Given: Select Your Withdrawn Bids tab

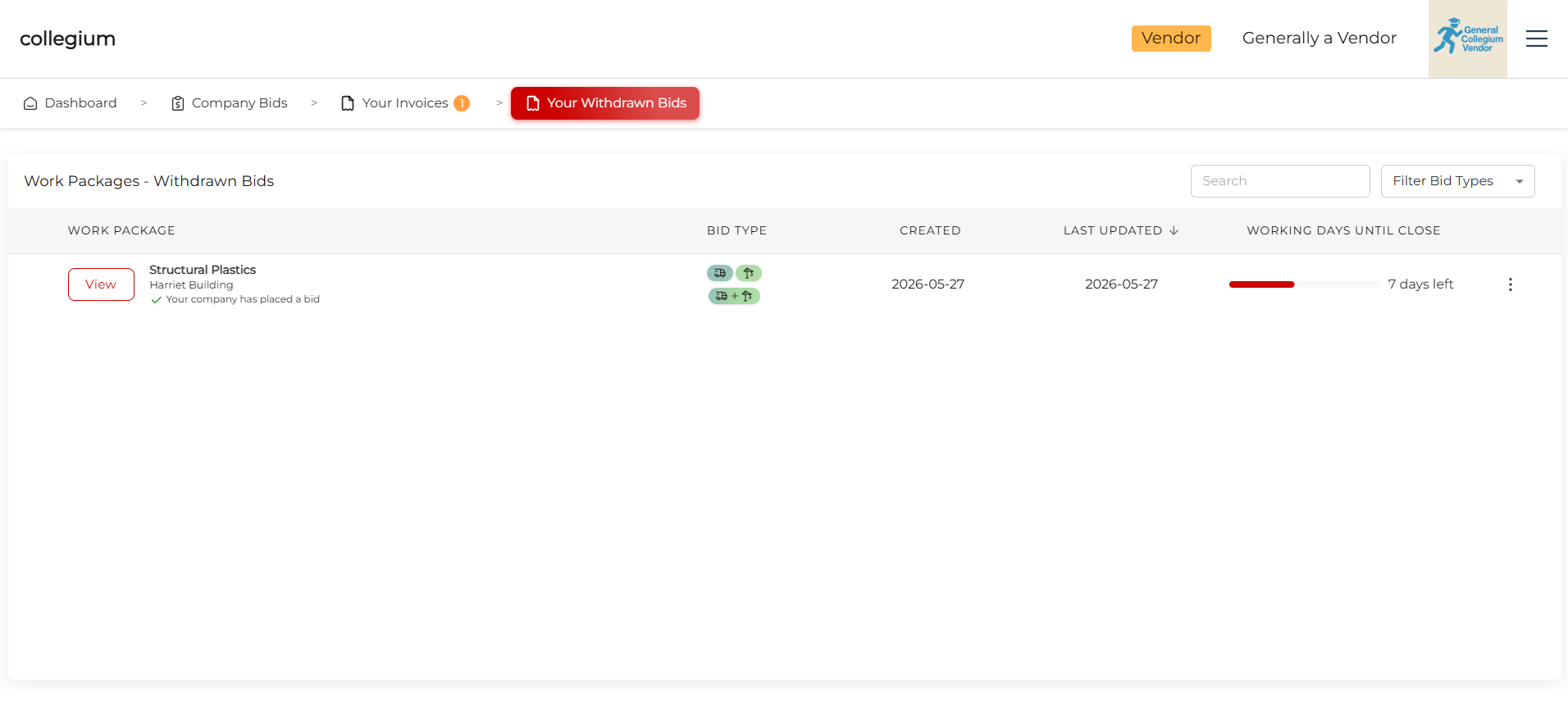Looking at the screenshot, I should (605, 103).
